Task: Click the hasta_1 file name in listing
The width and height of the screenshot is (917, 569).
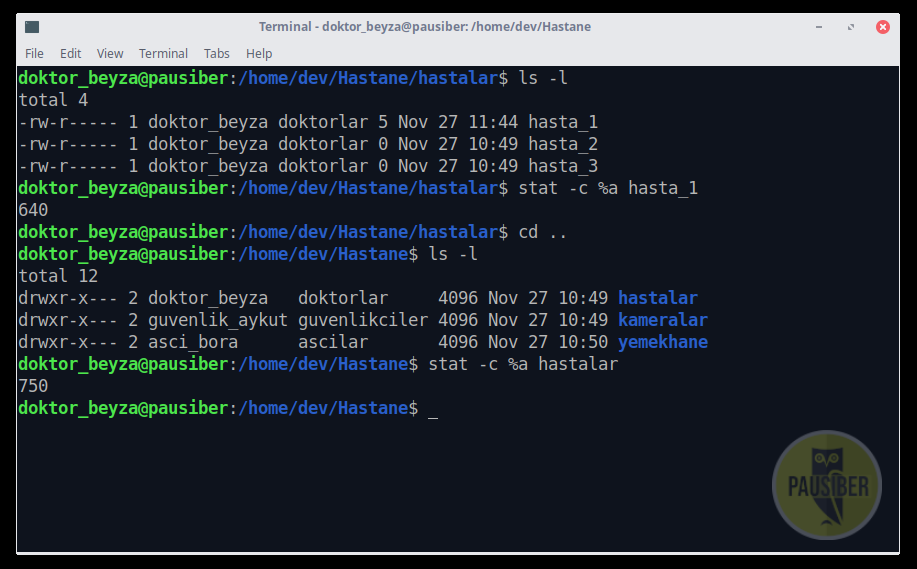Action: click(563, 122)
